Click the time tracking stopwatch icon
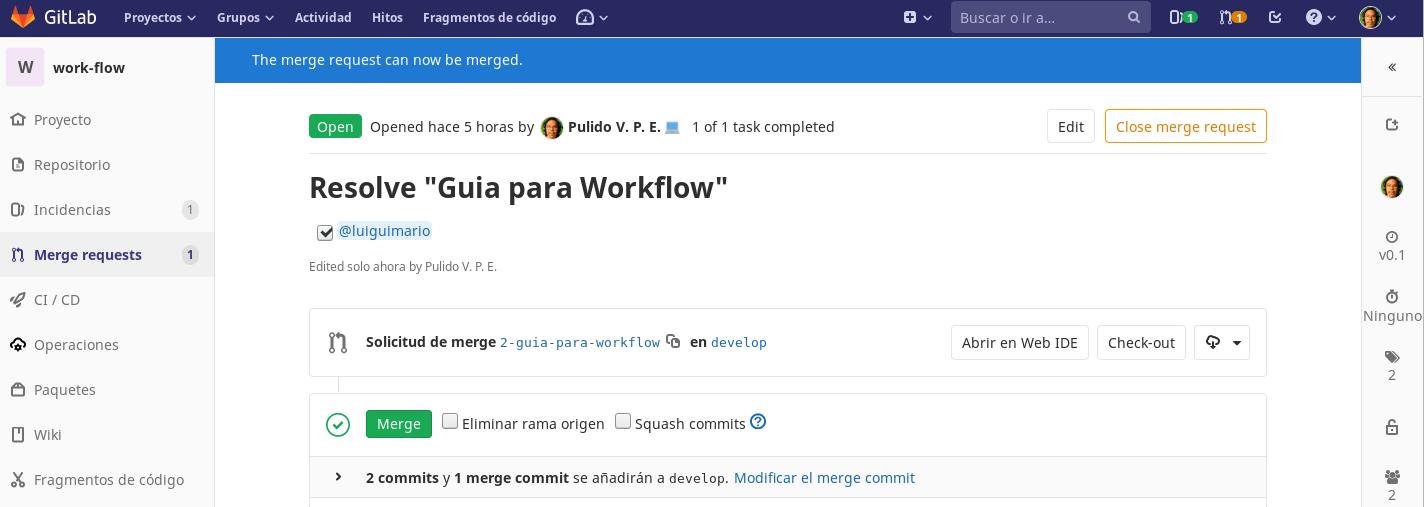Viewport: 1424px width, 507px height. [x=1392, y=297]
